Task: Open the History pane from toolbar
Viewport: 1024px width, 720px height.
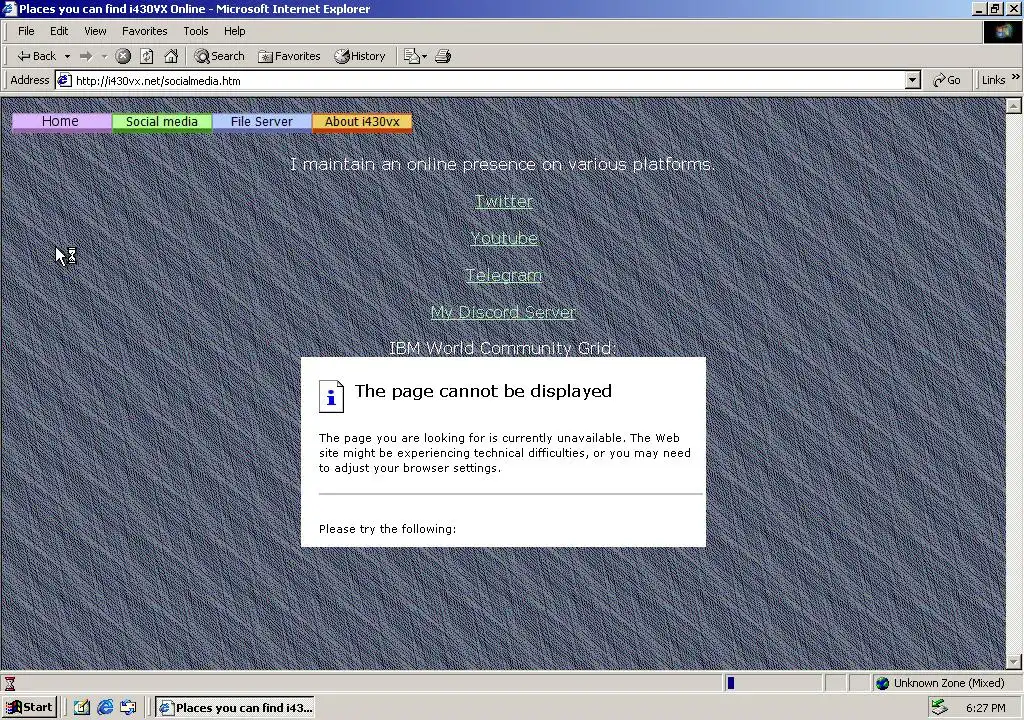Action: 360,56
